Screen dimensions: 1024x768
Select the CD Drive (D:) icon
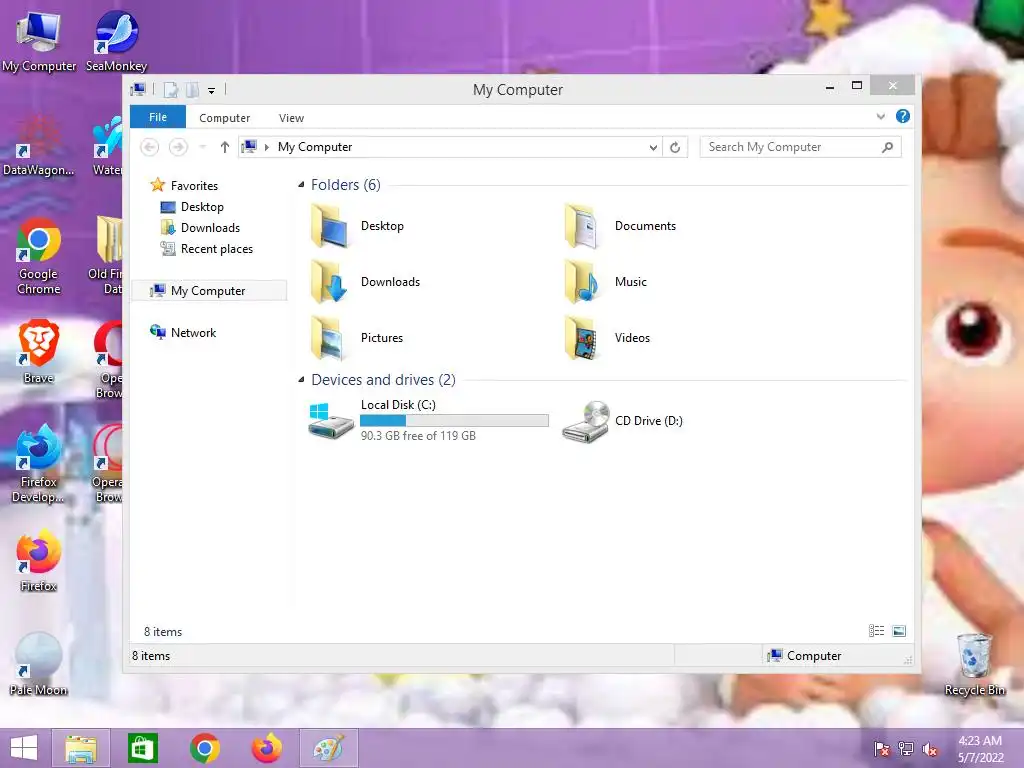586,421
